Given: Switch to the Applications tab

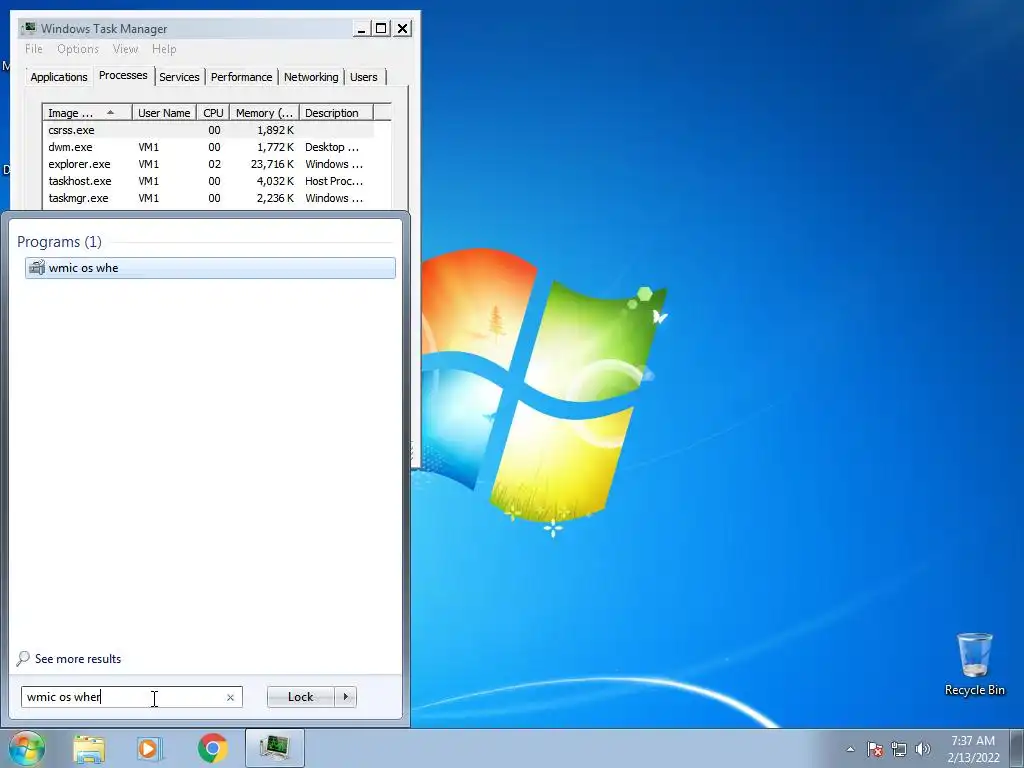Looking at the screenshot, I should (59, 77).
